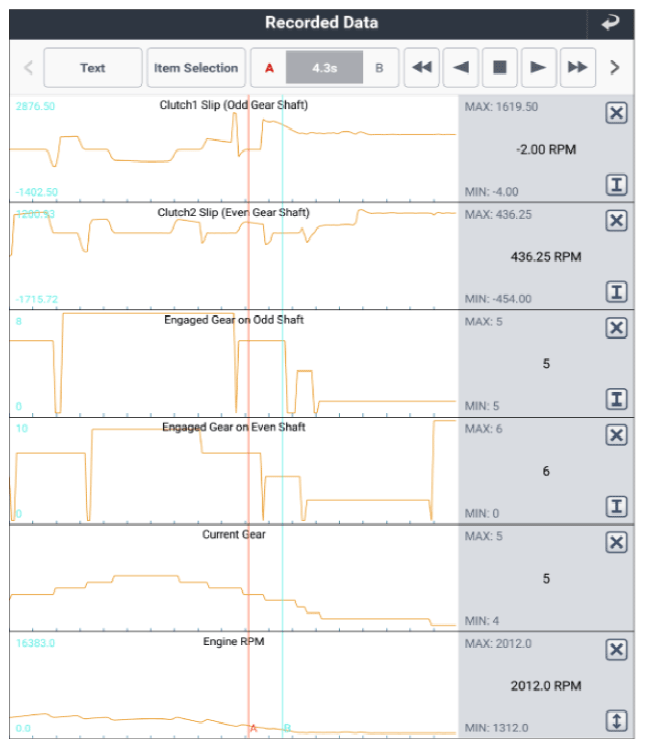
Task: Remove the Clutch2 Slip graph
Action: (x=616, y=220)
